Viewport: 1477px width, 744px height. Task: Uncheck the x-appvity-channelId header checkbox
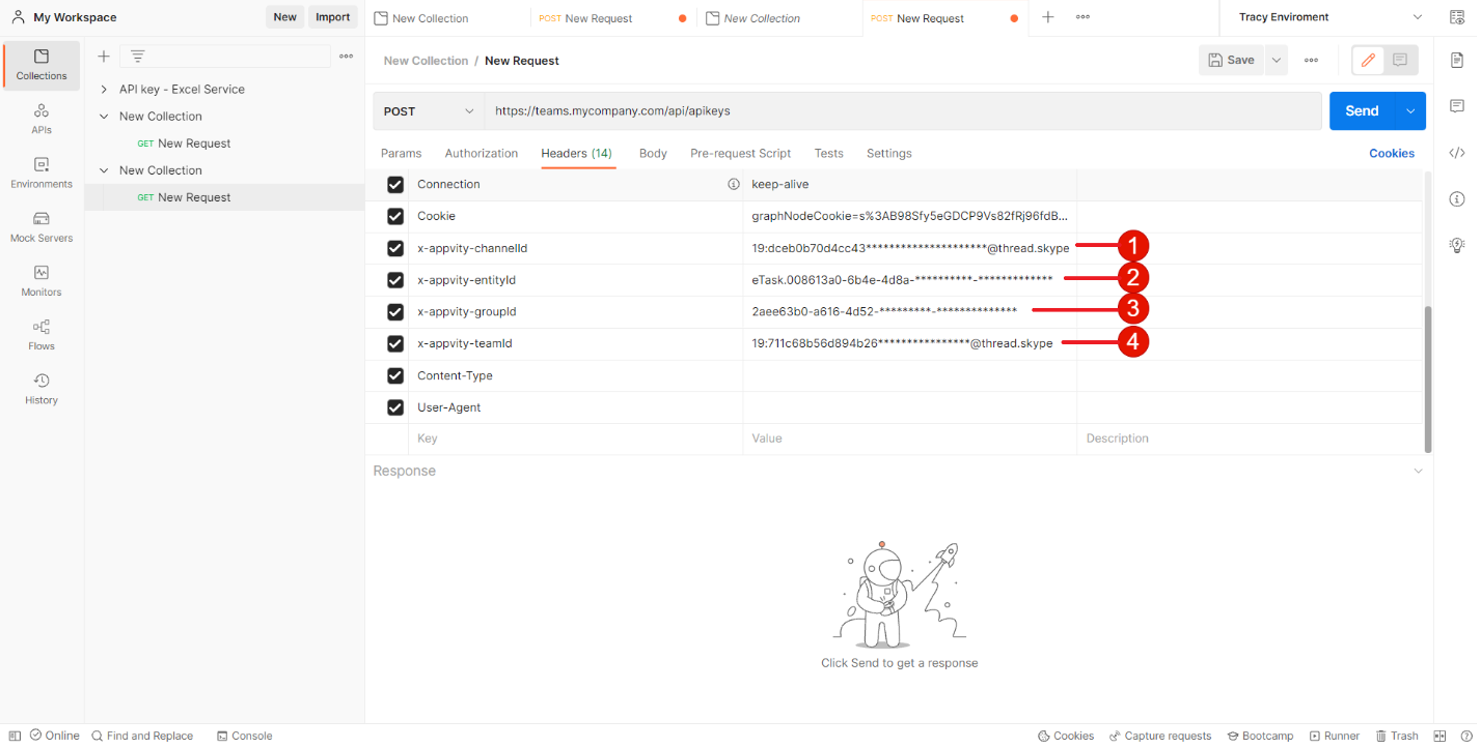click(x=395, y=248)
